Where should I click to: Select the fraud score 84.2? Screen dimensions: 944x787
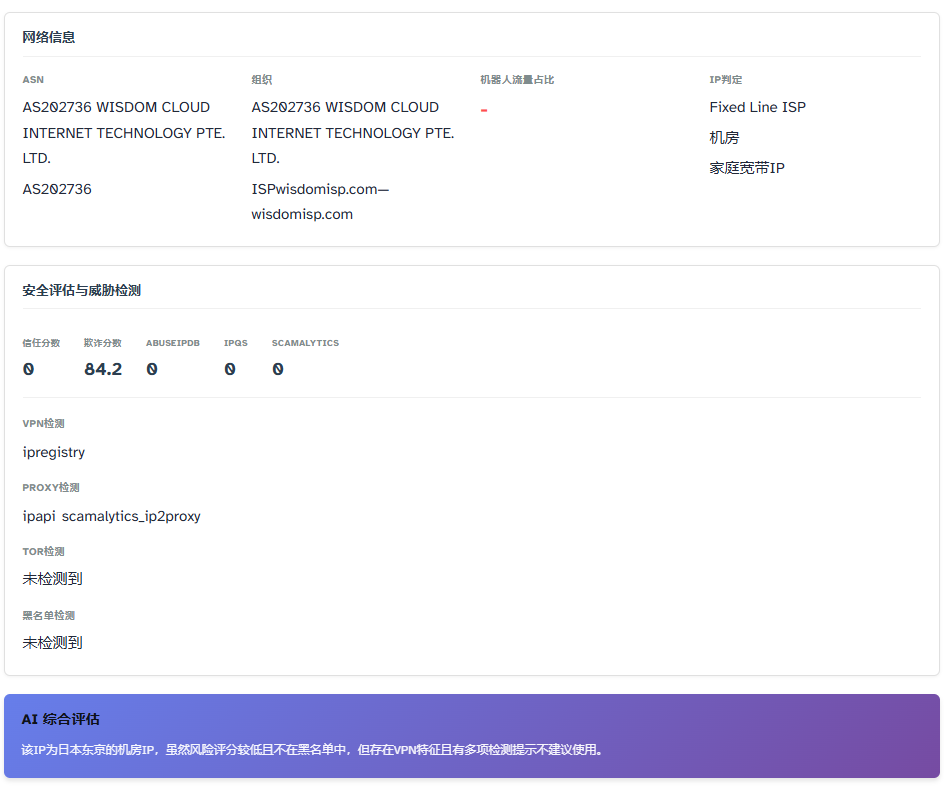click(x=103, y=369)
